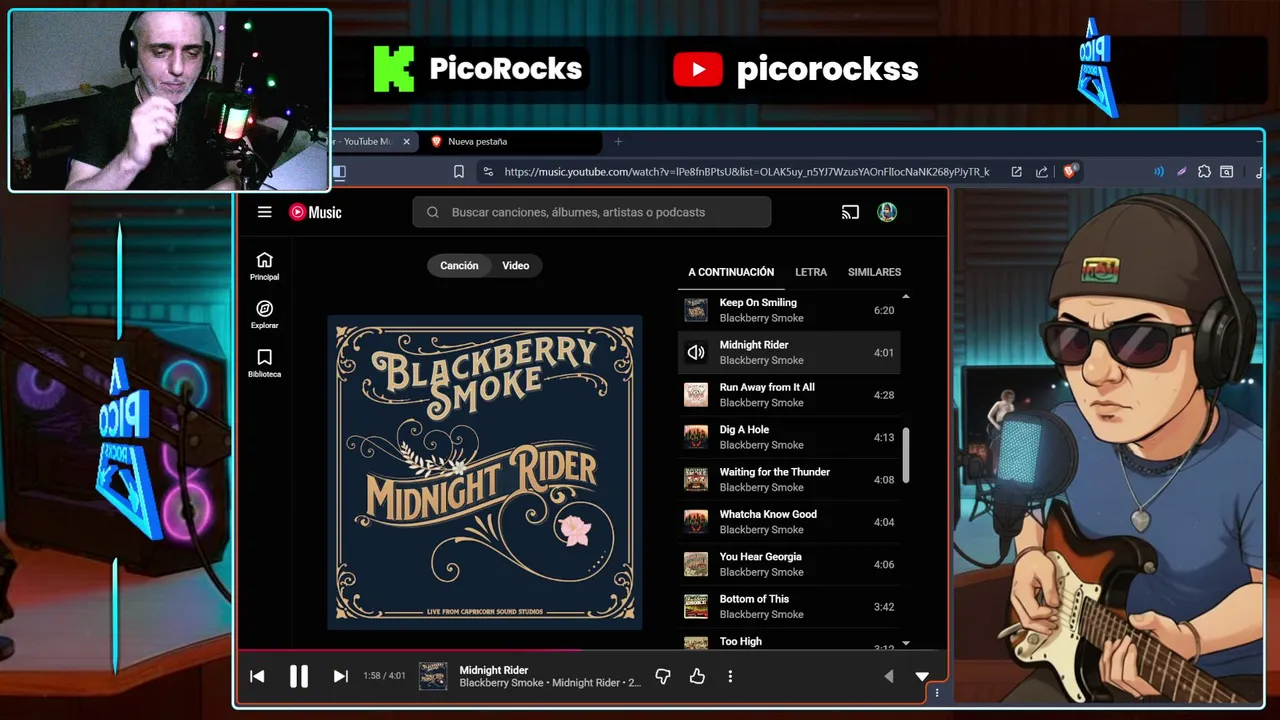Play Whatcha Know Good
The width and height of the screenshot is (1280, 720).
pos(789,522)
